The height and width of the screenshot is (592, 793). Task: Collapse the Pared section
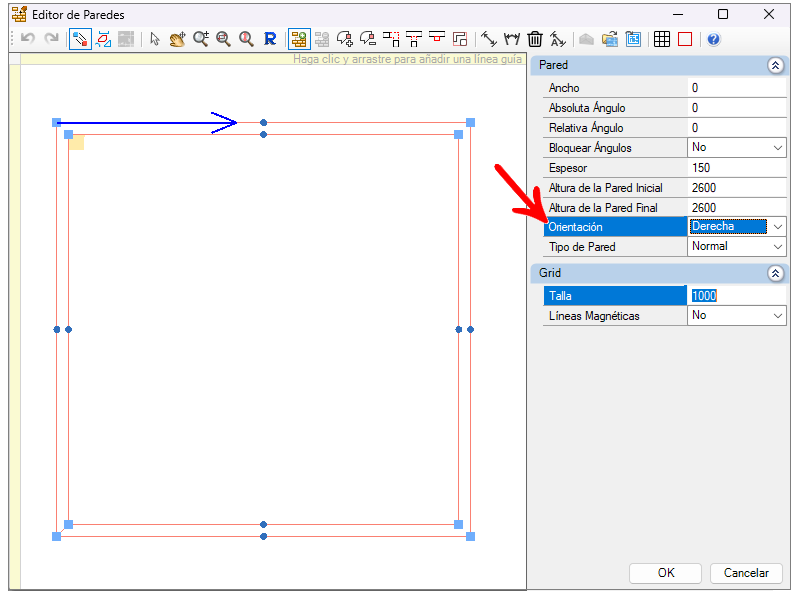pyautogui.click(x=775, y=65)
